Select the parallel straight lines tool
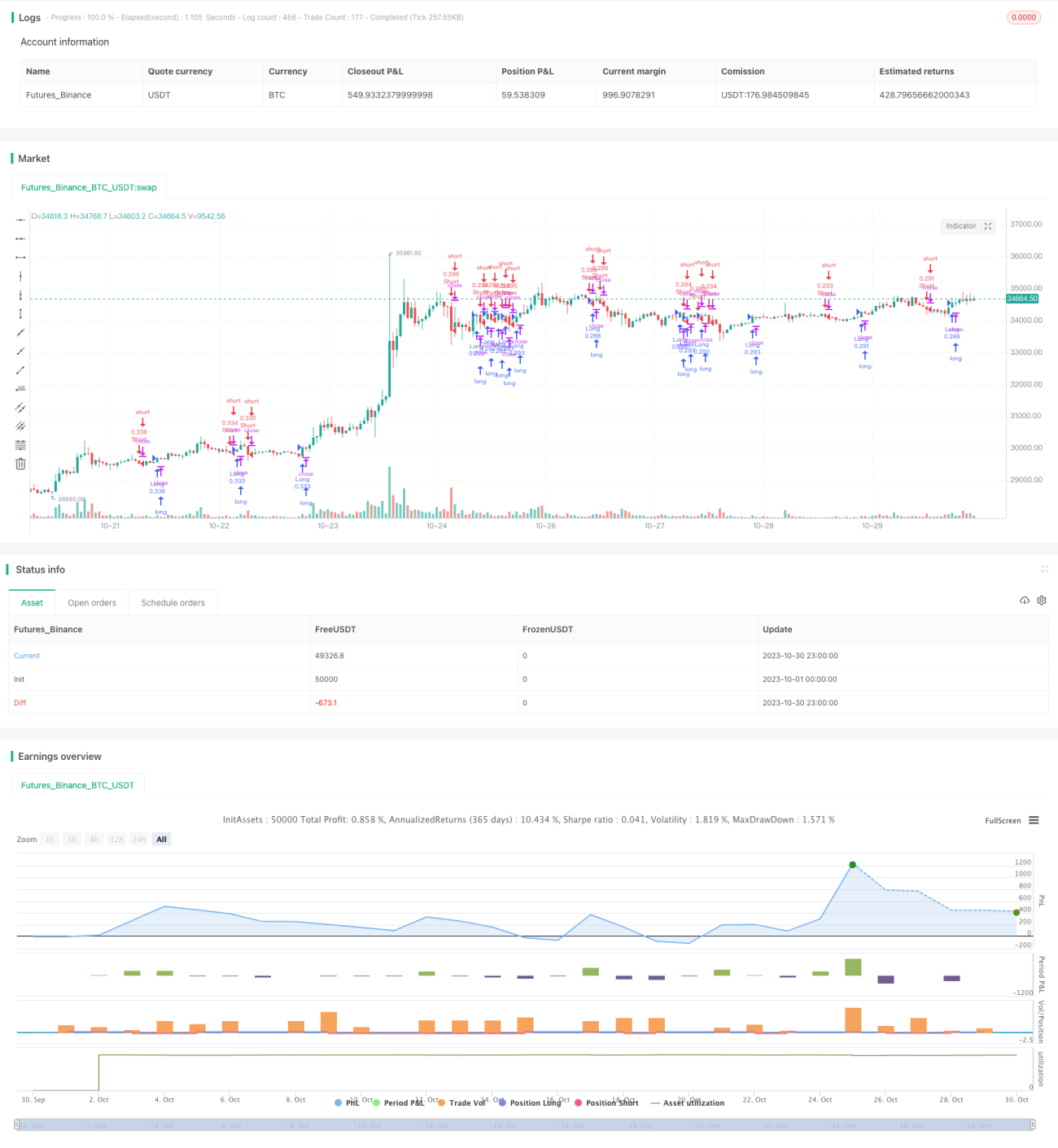The width and height of the screenshot is (1058, 1148). pyautogui.click(x=20, y=407)
